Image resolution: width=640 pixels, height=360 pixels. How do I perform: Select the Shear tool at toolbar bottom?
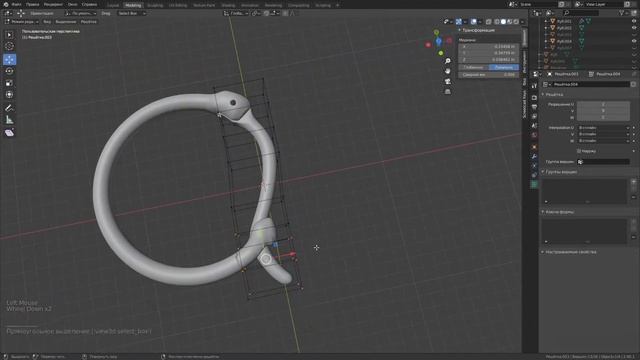pyautogui.click(x=9, y=133)
